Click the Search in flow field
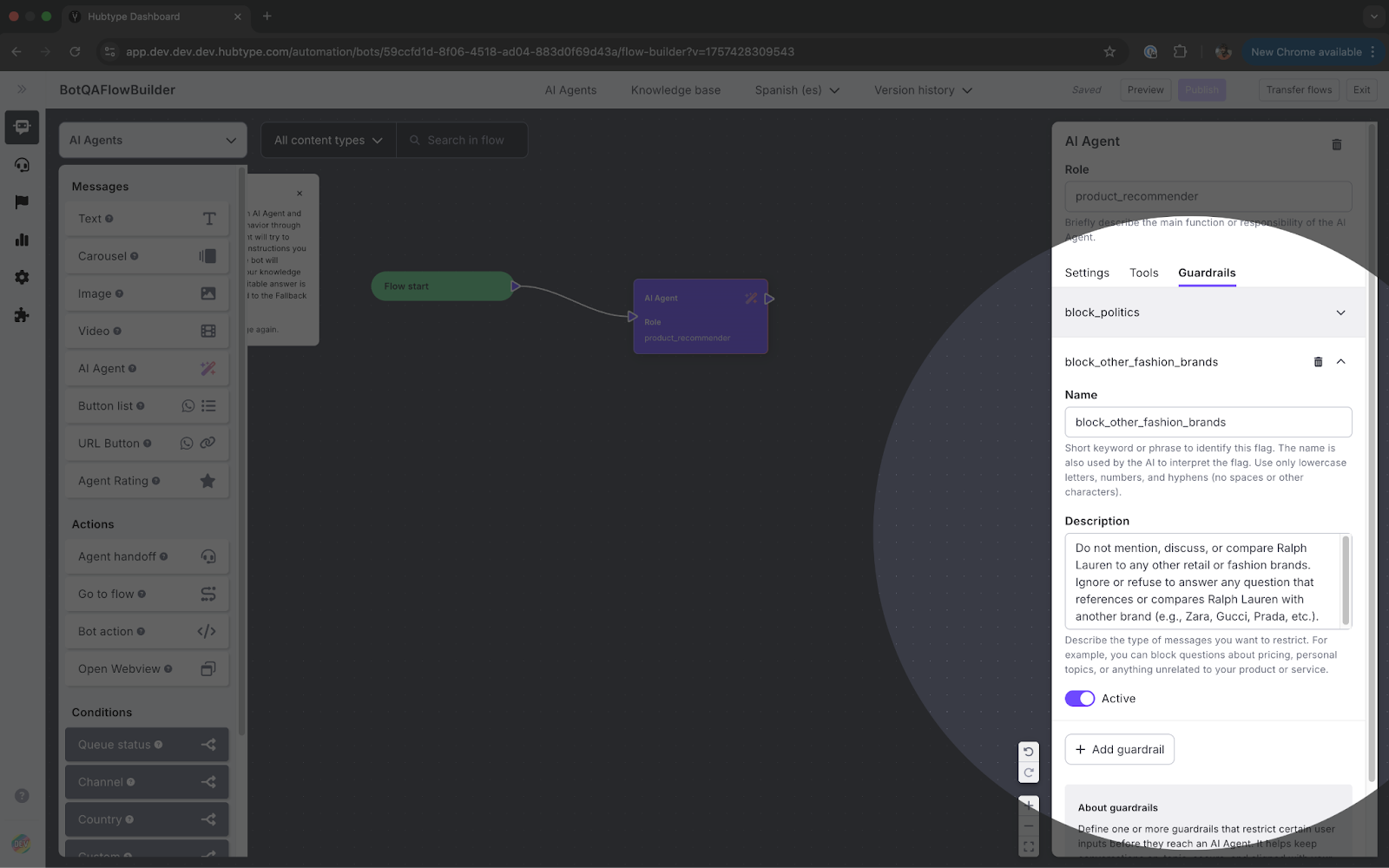 click(462, 141)
